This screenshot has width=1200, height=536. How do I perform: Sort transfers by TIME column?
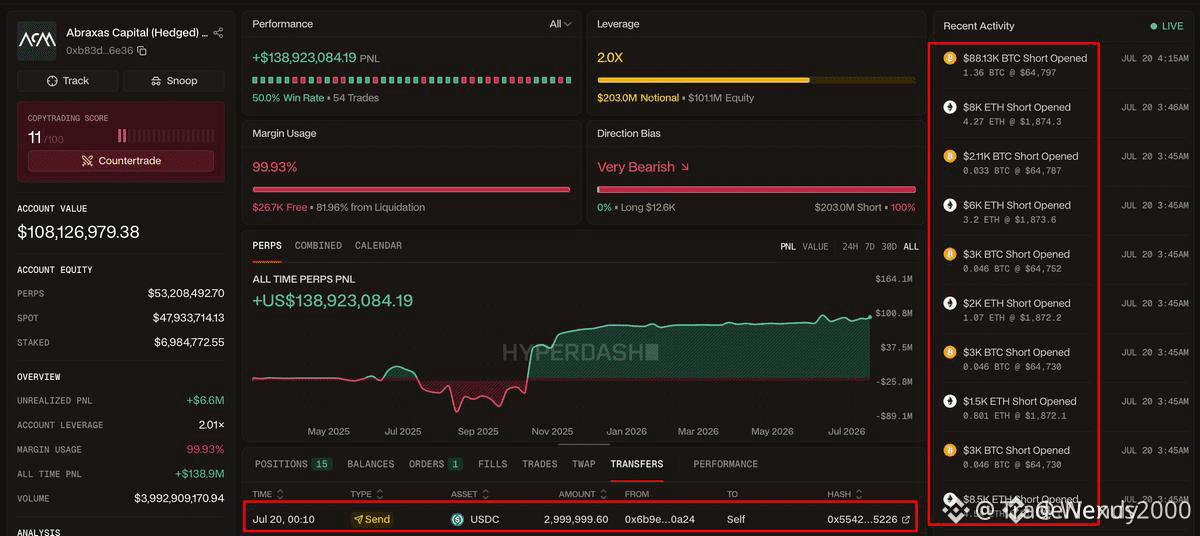point(269,494)
